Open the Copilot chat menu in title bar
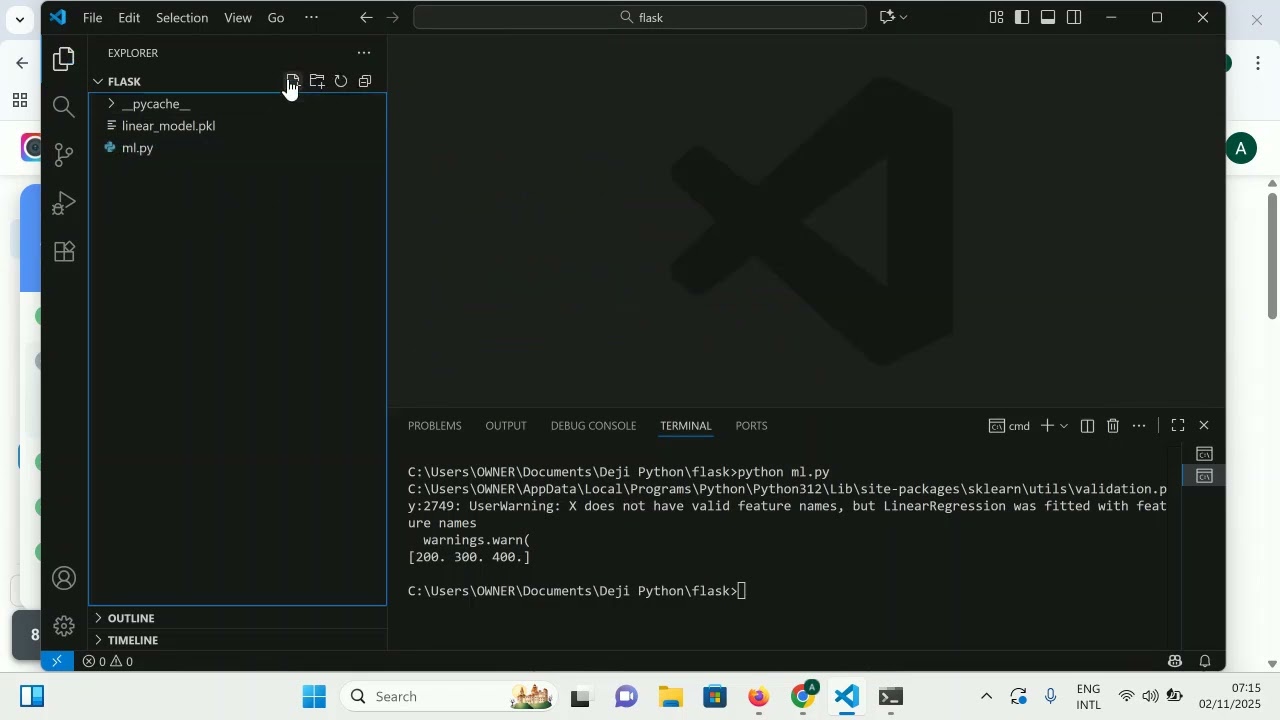 [x=893, y=17]
